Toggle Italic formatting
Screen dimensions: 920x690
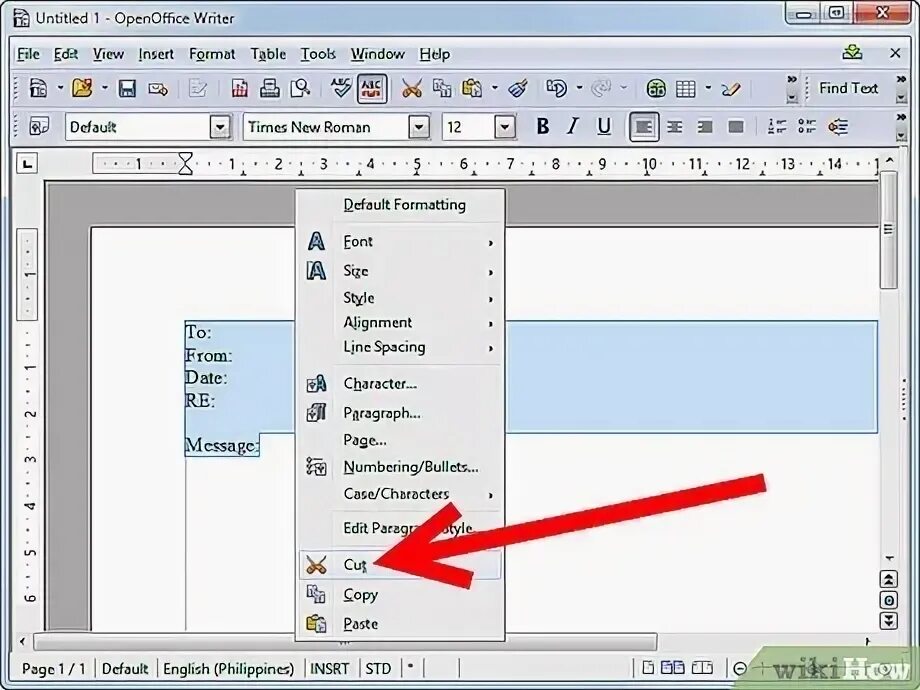click(573, 126)
